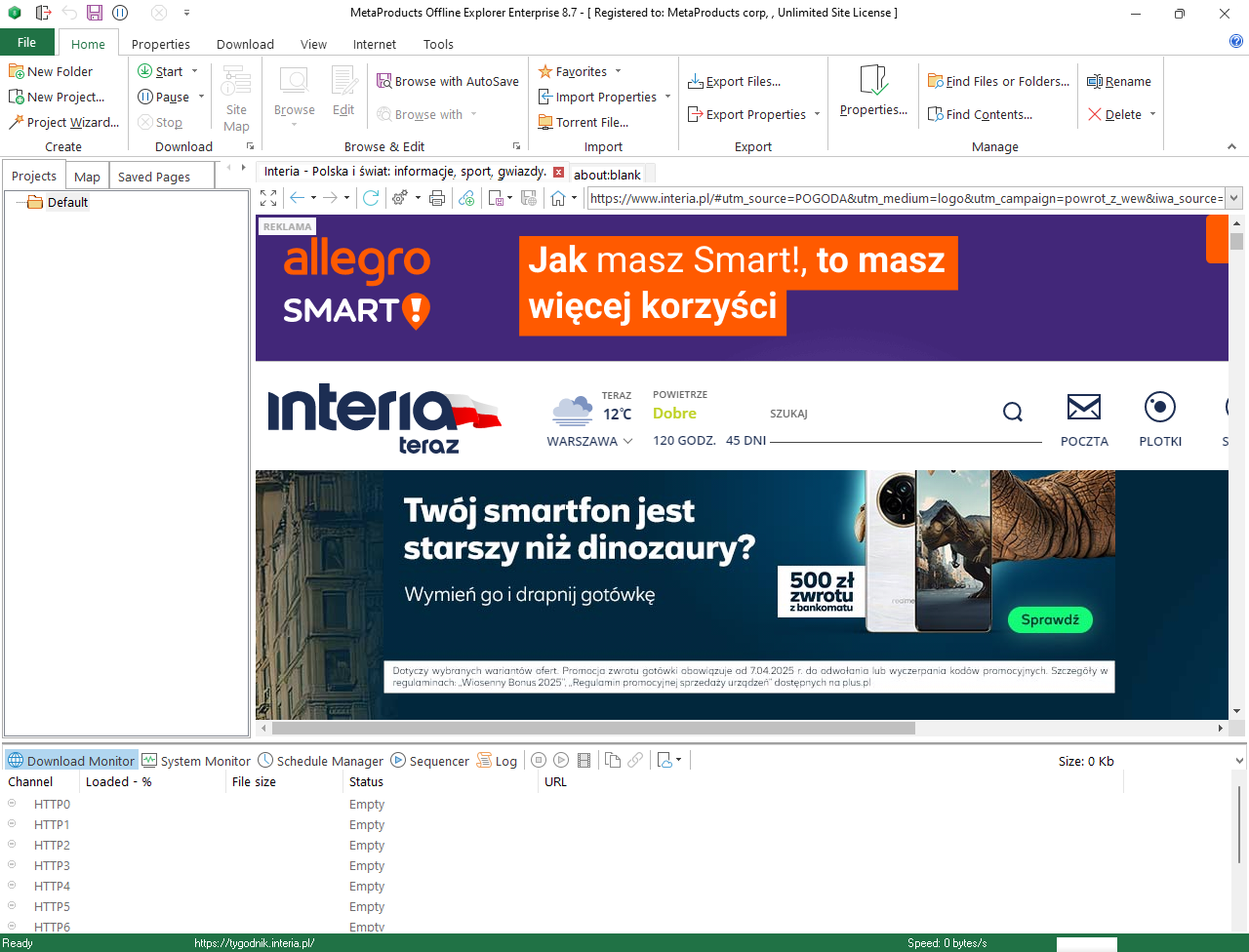Open the Tools ribbon tab
Viewport: 1249px width, 952px height.
pos(438,44)
